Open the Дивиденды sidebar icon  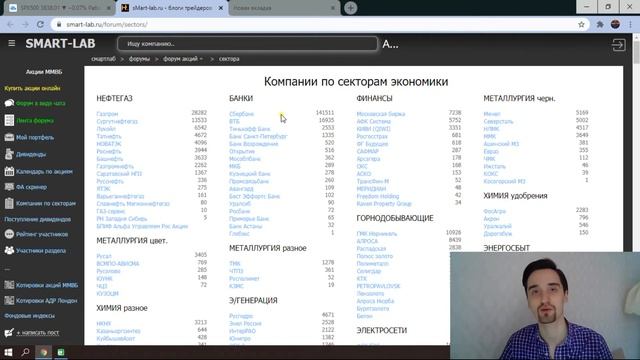9,154
